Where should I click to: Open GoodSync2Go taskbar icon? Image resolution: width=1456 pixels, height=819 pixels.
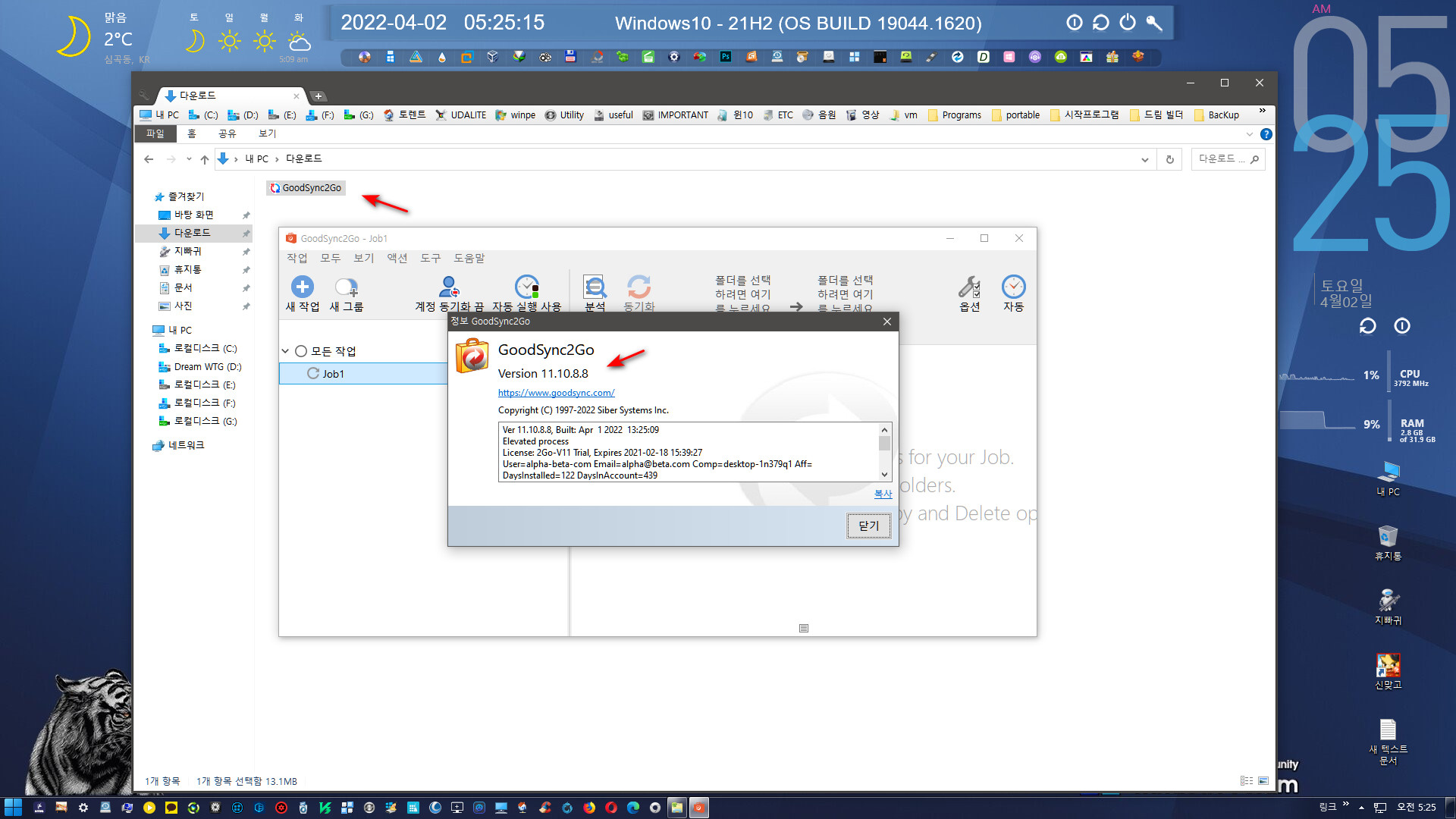(x=698, y=808)
